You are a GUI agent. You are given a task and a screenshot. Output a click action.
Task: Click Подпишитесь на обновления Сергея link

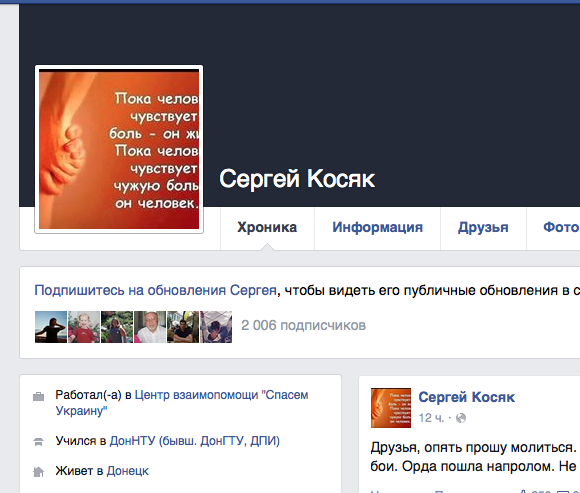click(x=155, y=290)
